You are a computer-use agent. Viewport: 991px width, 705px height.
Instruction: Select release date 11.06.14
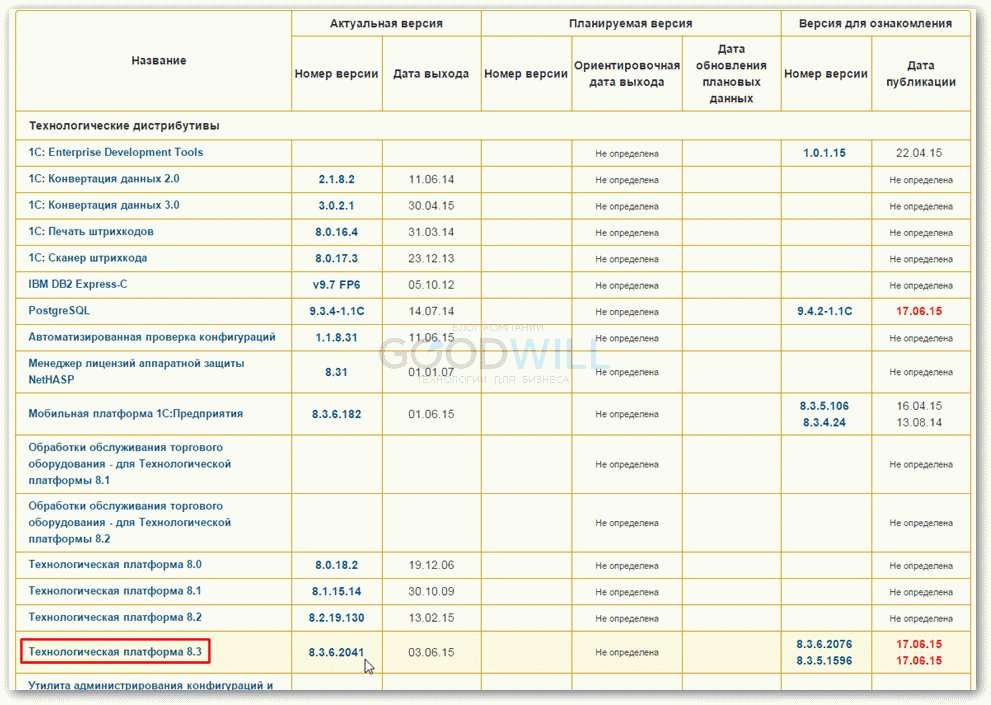coord(431,180)
